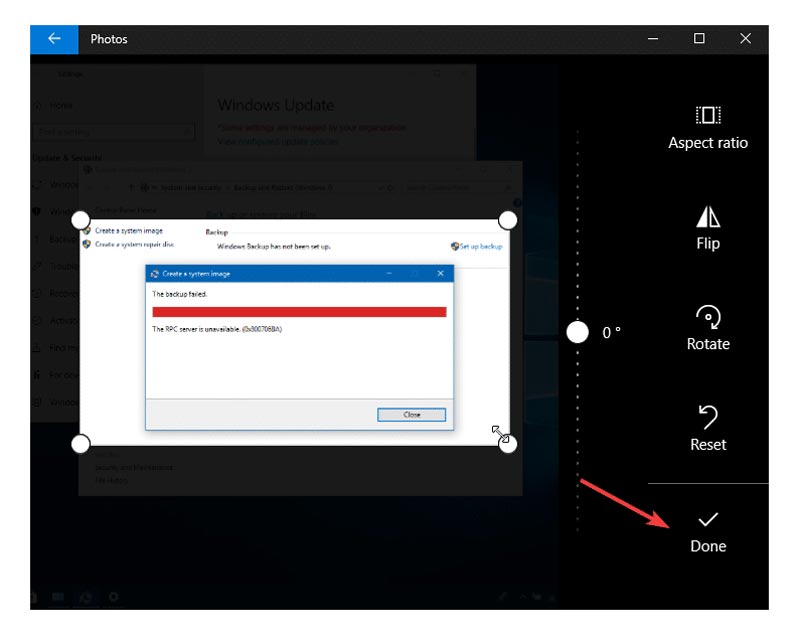Click the 0° straightening slider handle

pos(576,333)
